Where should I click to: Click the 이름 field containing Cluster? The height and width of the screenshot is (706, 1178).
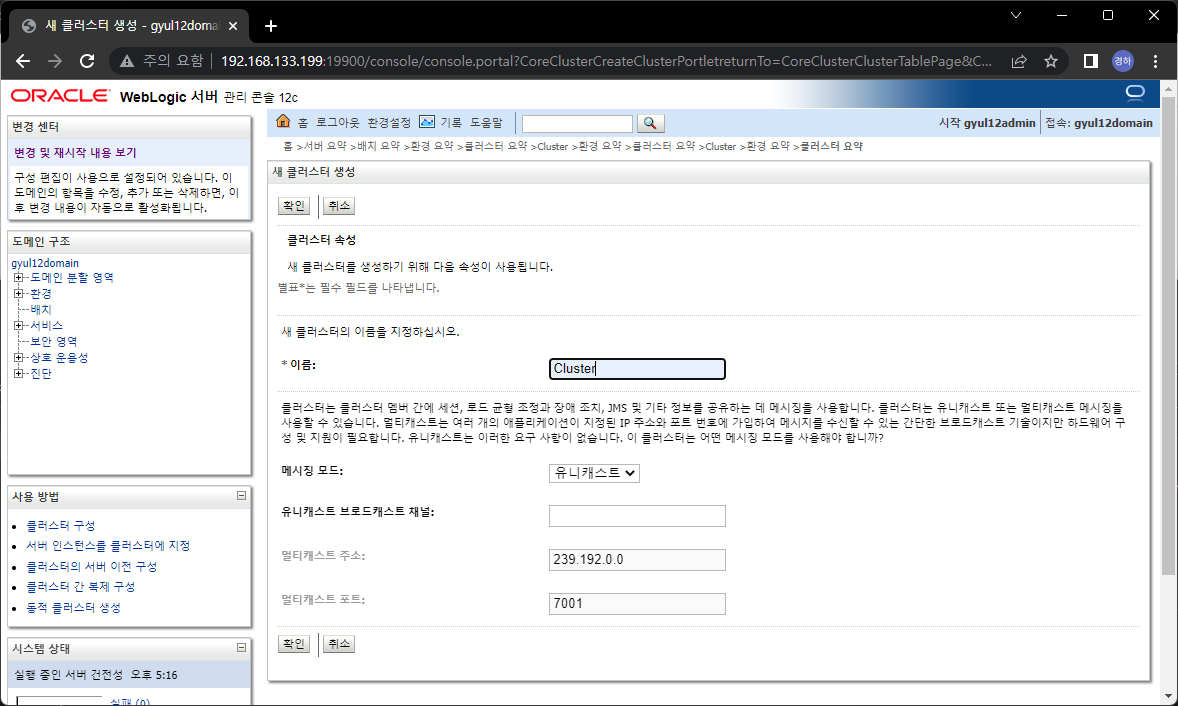pyautogui.click(x=637, y=369)
